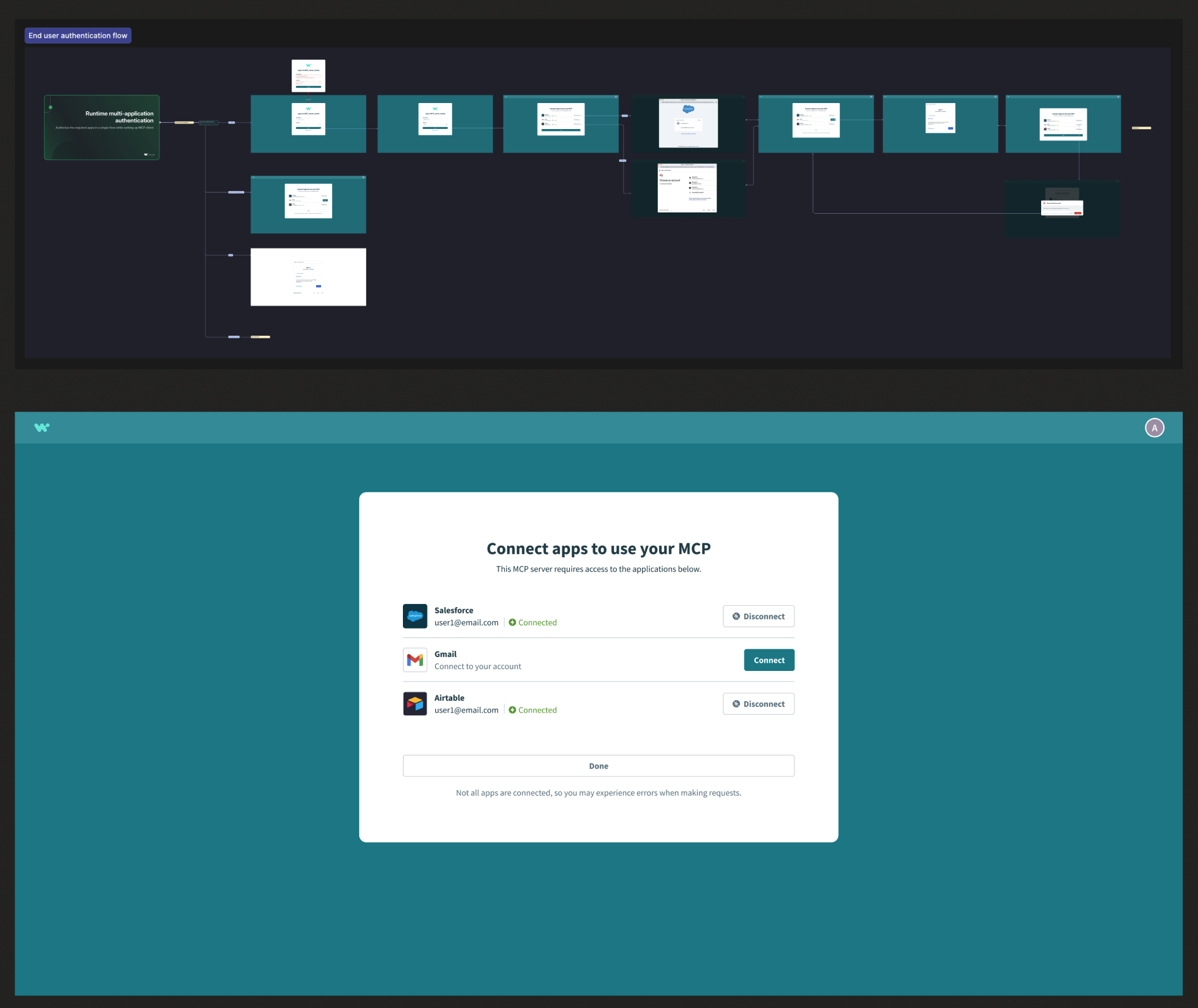Open the user avatar A menu

coord(1154,428)
